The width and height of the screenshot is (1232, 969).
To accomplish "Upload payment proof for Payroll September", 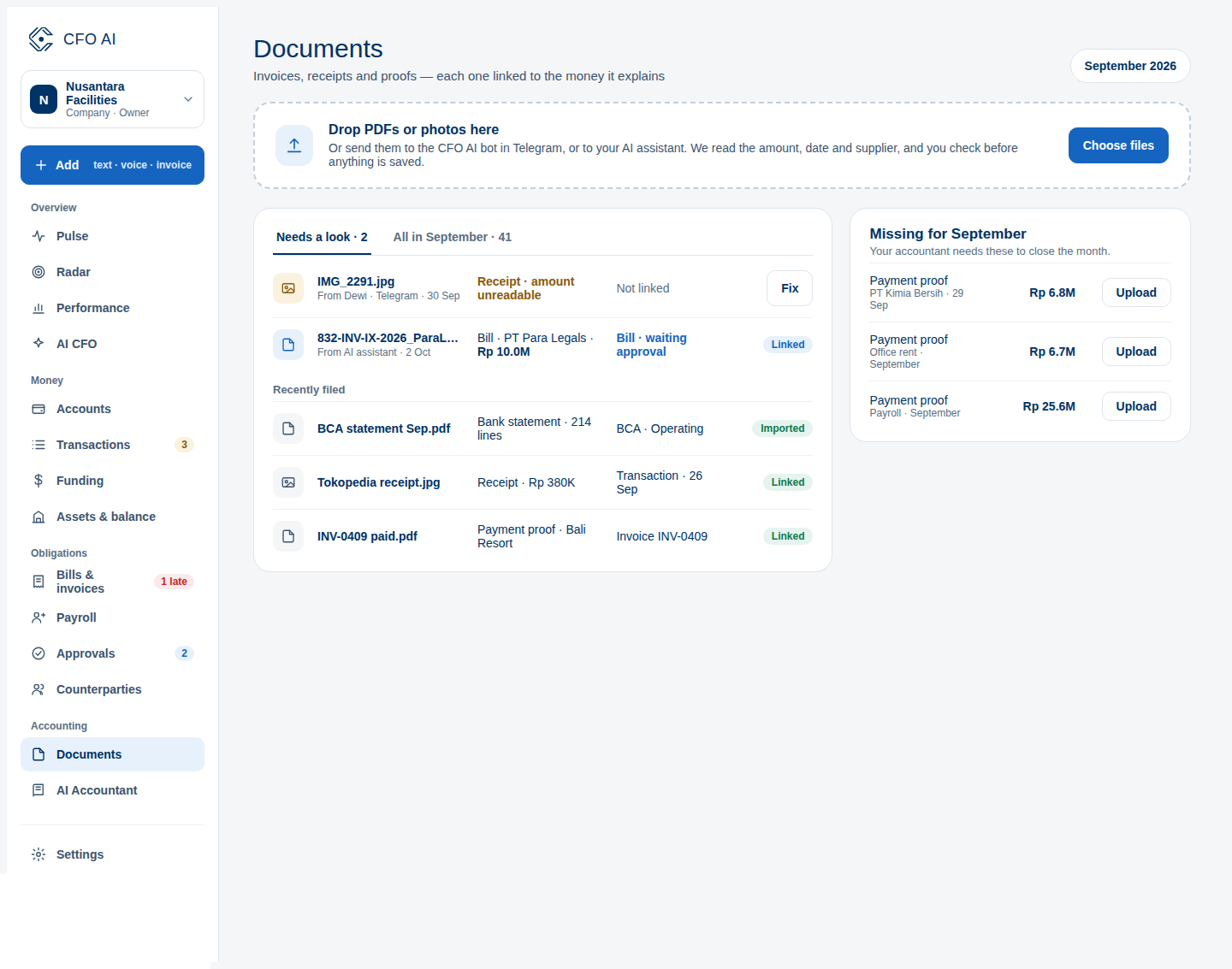I will click(x=1136, y=406).
